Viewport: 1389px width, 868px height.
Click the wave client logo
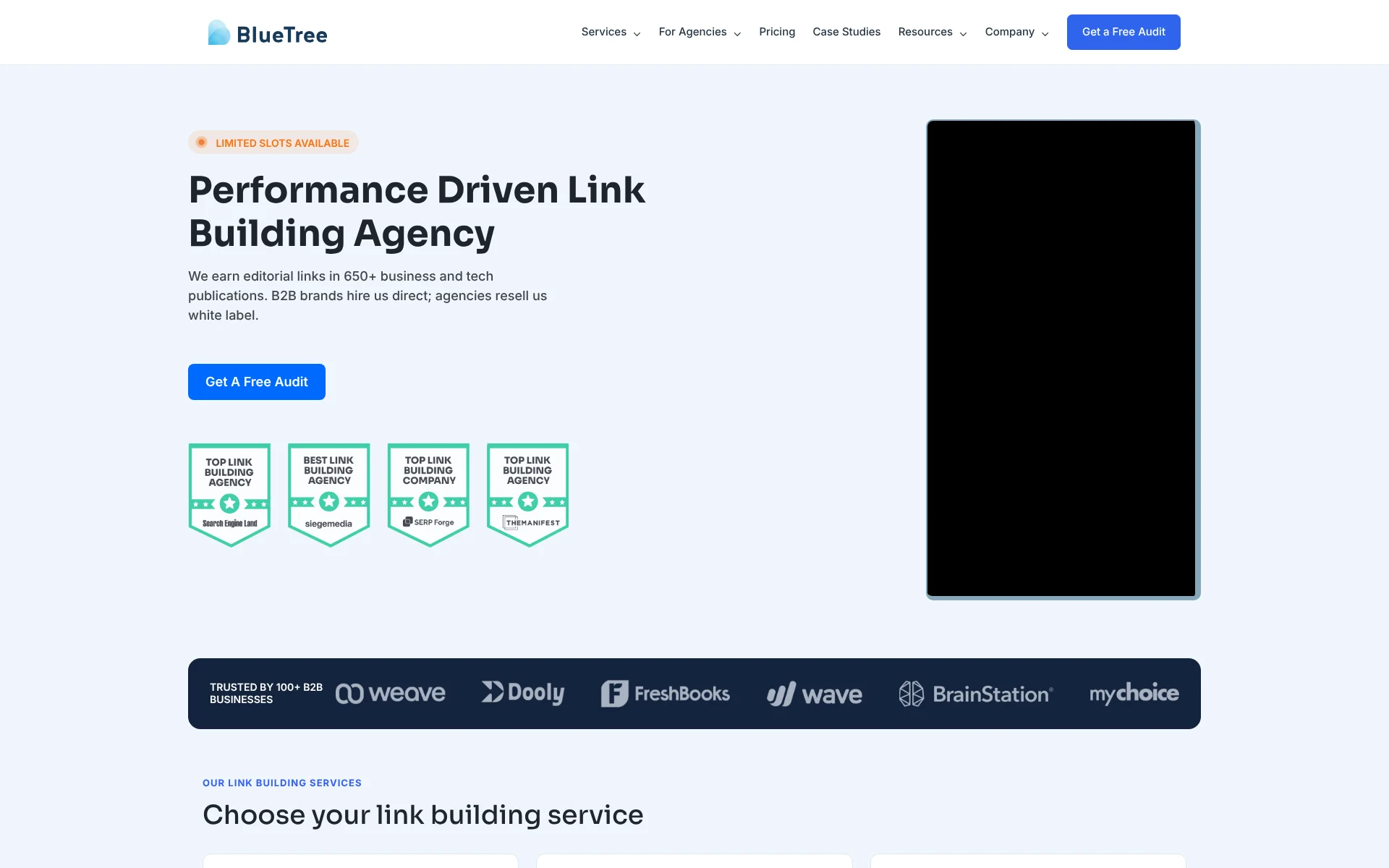click(x=815, y=694)
